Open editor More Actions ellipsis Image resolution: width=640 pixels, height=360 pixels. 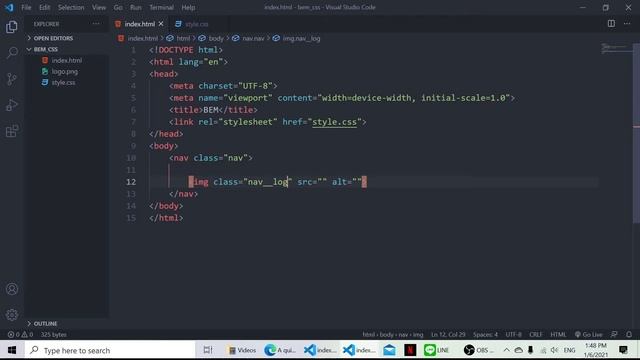coord(627,24)
